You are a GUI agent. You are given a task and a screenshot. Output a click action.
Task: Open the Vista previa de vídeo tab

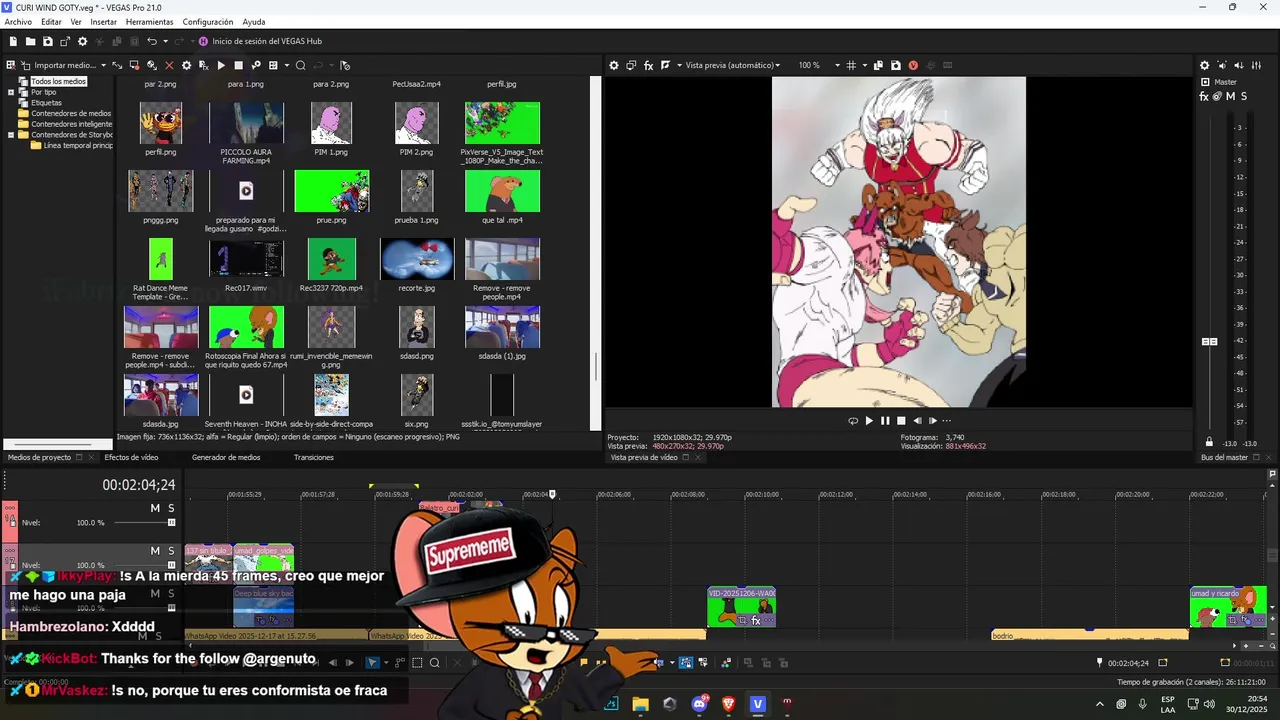[x=643, y=457]
